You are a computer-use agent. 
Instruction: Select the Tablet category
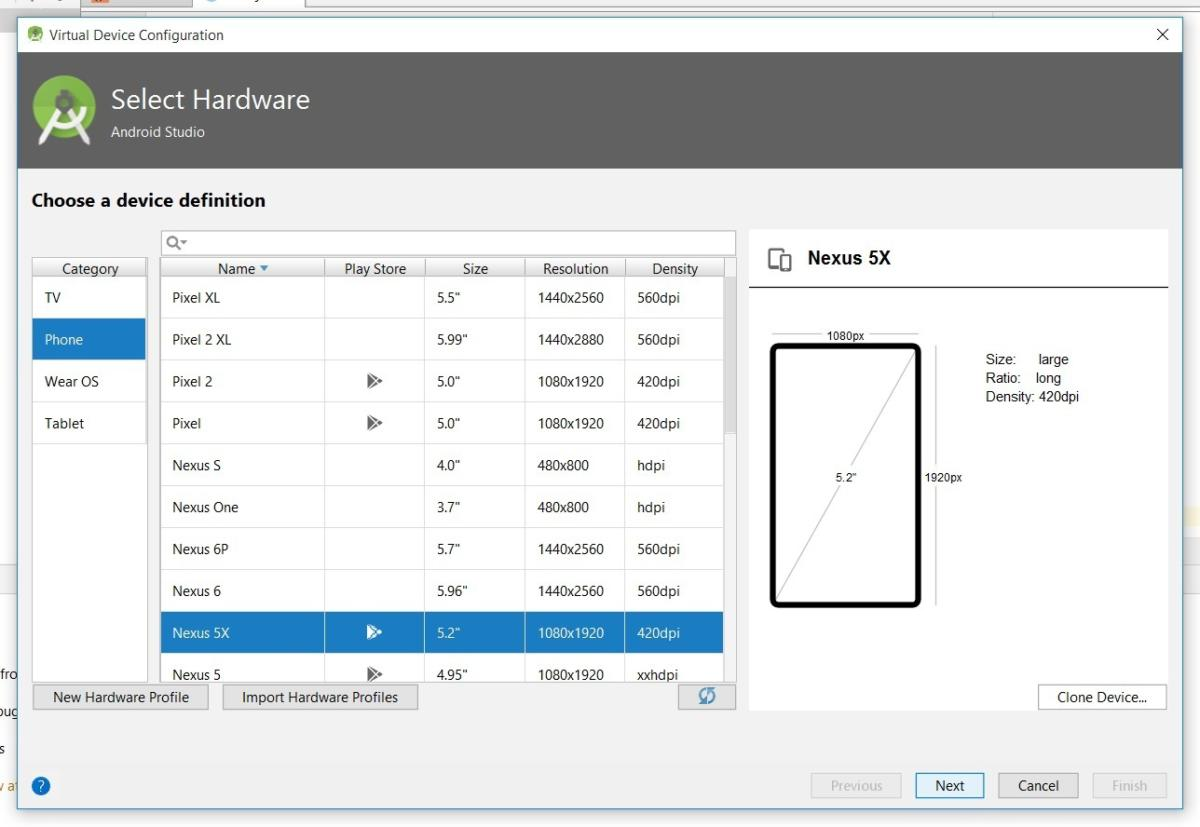pyautogui.click(x=89, y=424)
